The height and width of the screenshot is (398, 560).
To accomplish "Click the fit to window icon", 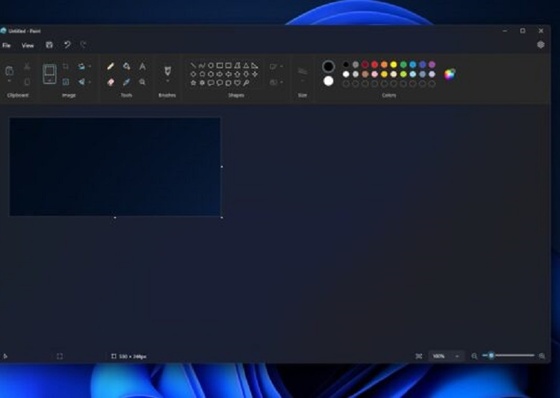I will pos(419,356).
